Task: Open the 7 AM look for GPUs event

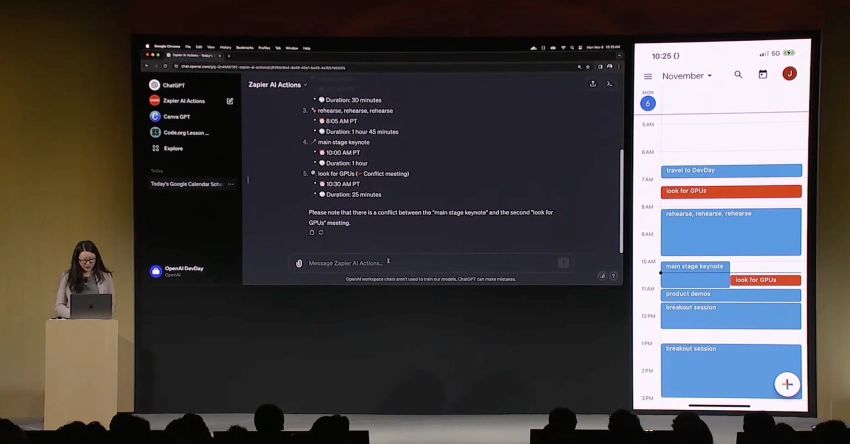Action: tap(731, 191)
